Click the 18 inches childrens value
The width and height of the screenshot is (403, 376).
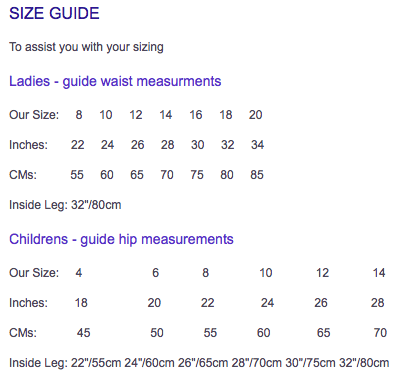81,303
